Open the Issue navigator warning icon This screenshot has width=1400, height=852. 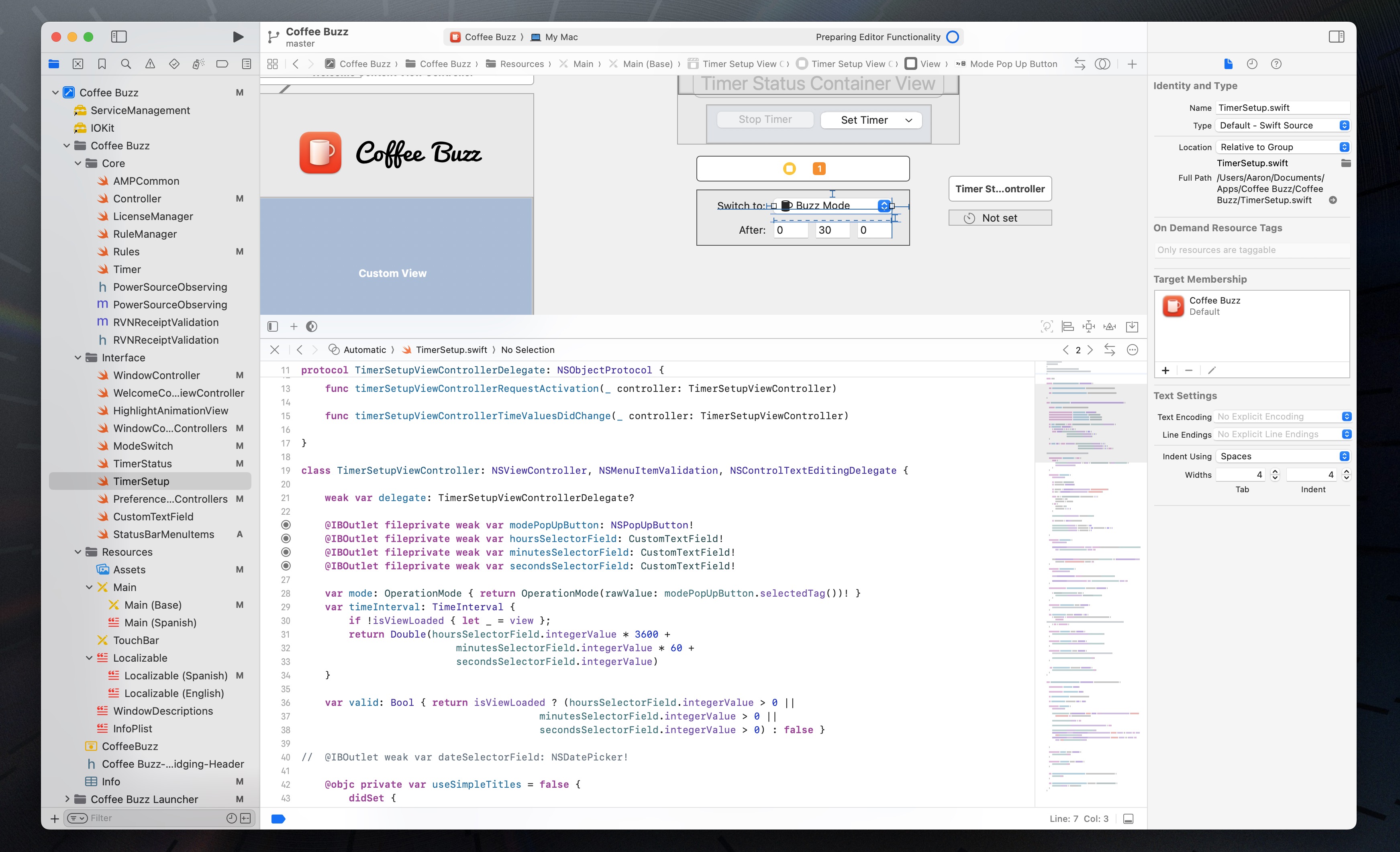coord(150,64)
